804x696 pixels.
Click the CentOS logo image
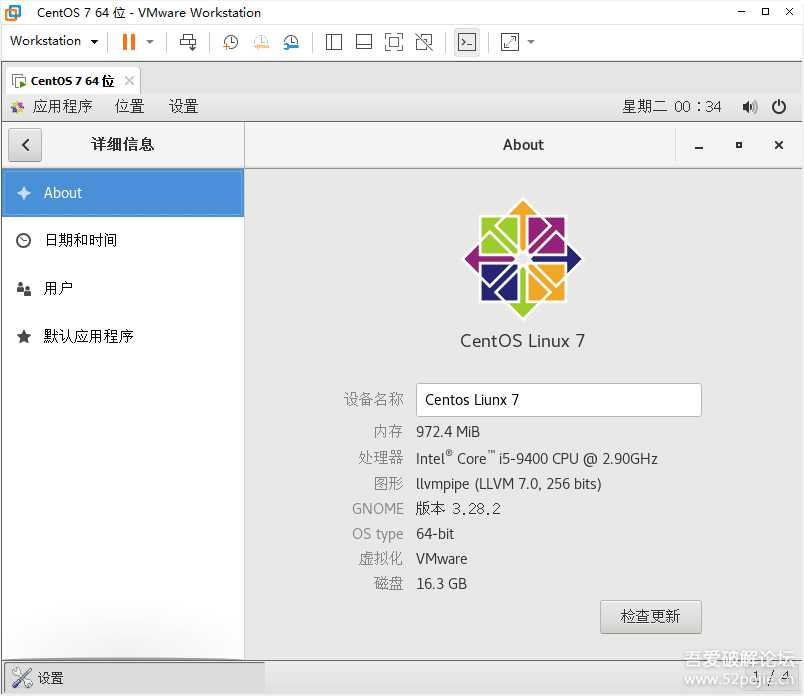click(x=522, y=258)
